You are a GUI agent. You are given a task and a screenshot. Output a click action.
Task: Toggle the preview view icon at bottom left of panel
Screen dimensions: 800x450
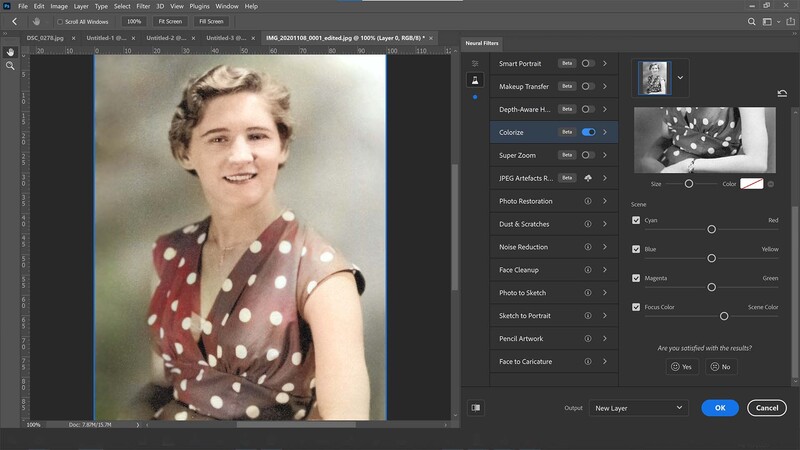[x=476, y=408]
